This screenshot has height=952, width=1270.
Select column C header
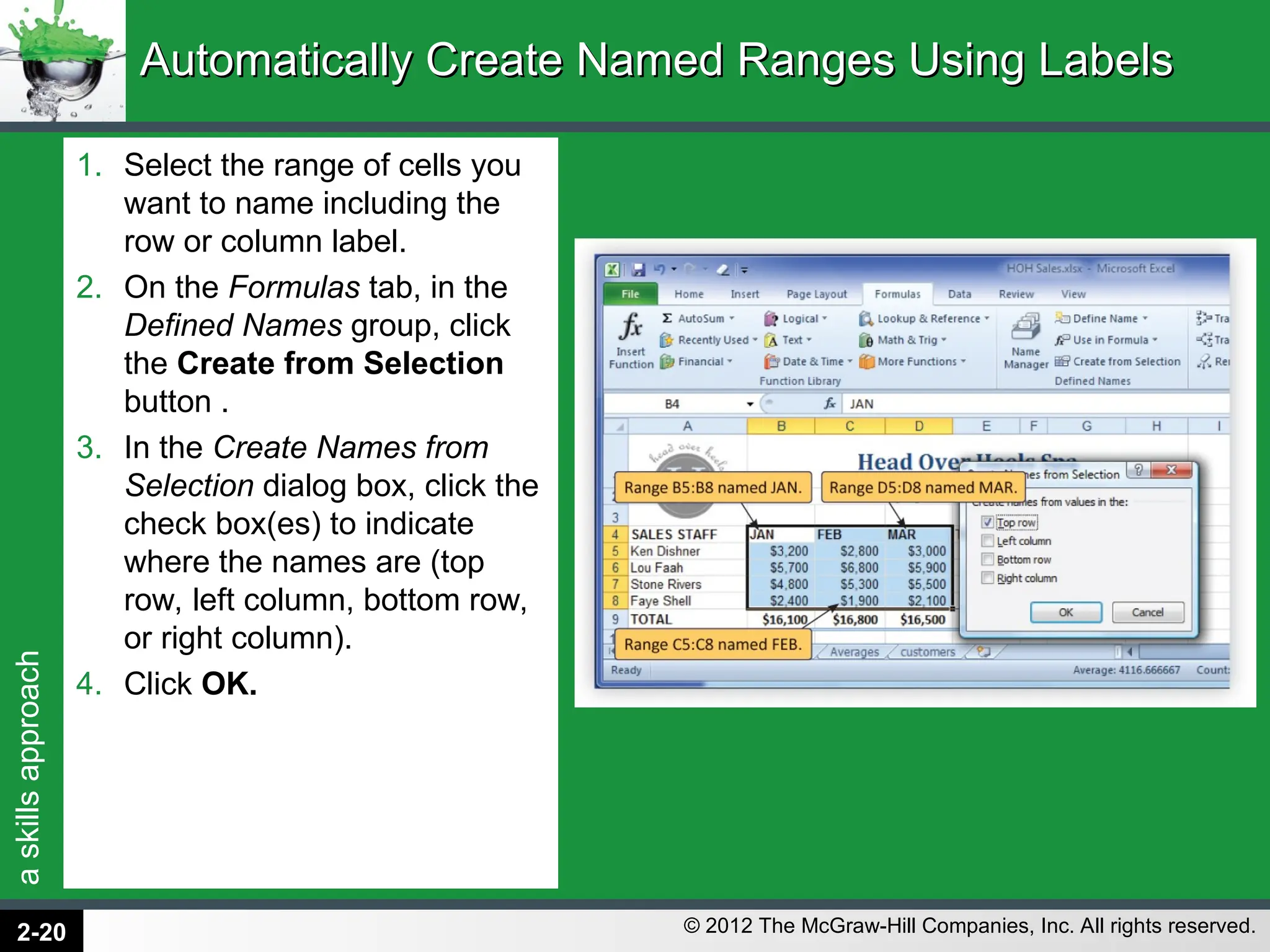pyautogui.click(x=850, y=426)
